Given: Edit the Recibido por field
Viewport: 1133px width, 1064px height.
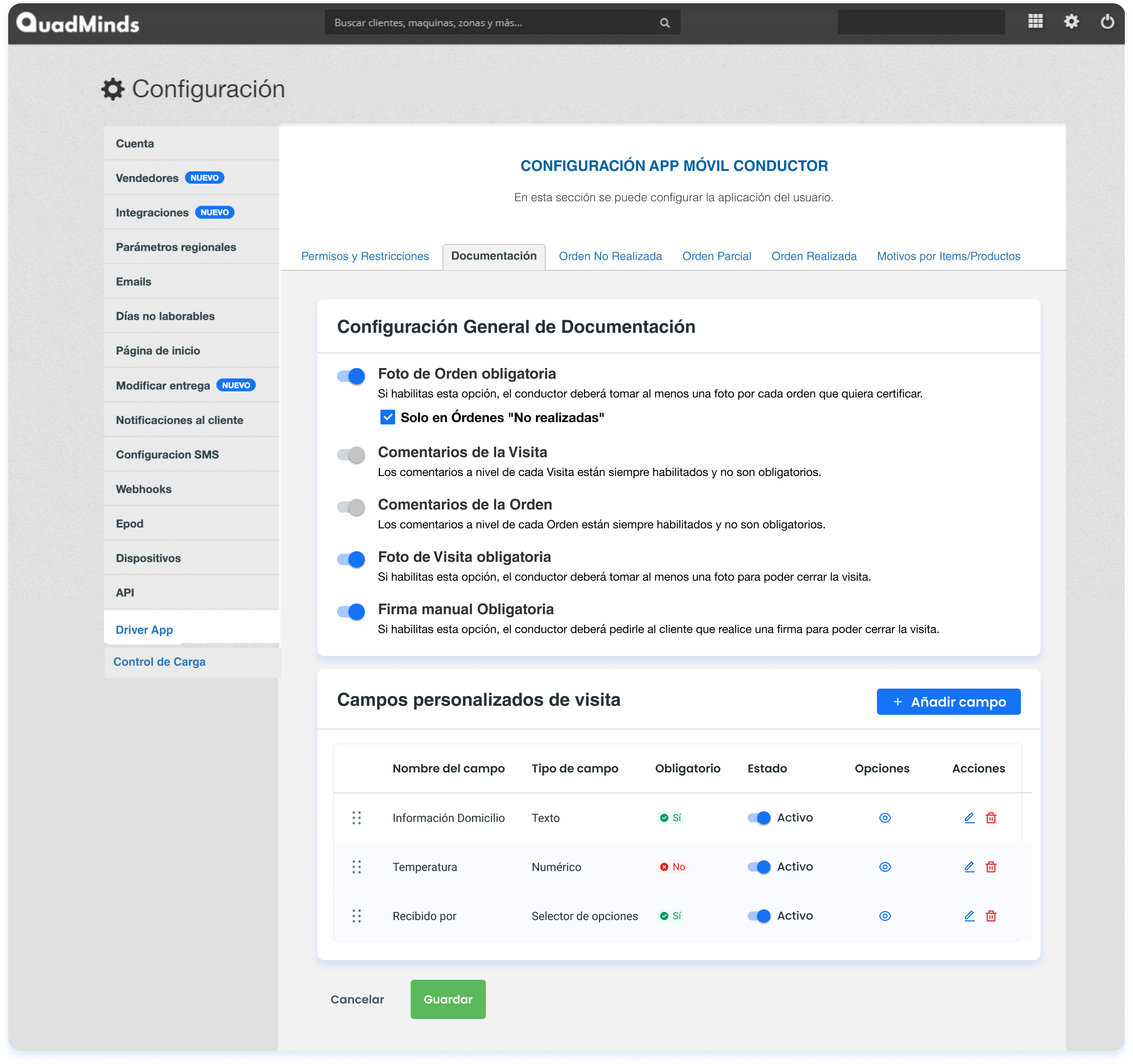Looking at the screenshot, I should [969, 916].
